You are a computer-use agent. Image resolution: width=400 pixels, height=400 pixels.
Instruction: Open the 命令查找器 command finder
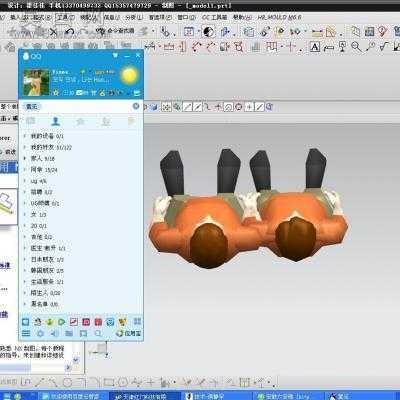pyautogui.click(x=116, y=31)
